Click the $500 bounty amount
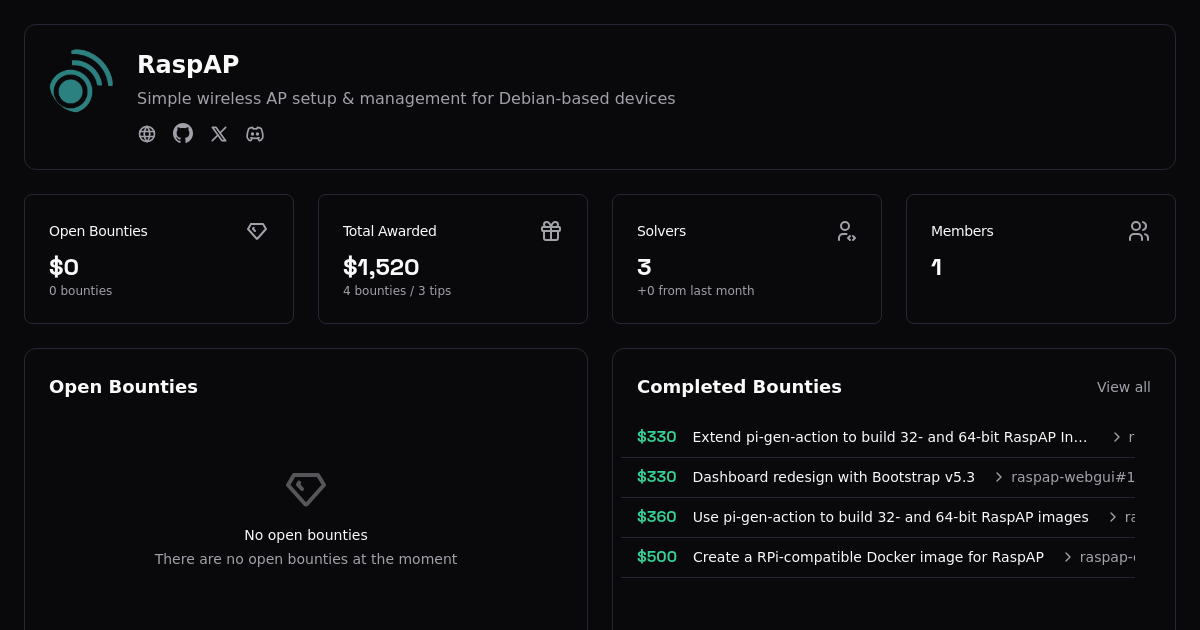 [x=656, y=557]
